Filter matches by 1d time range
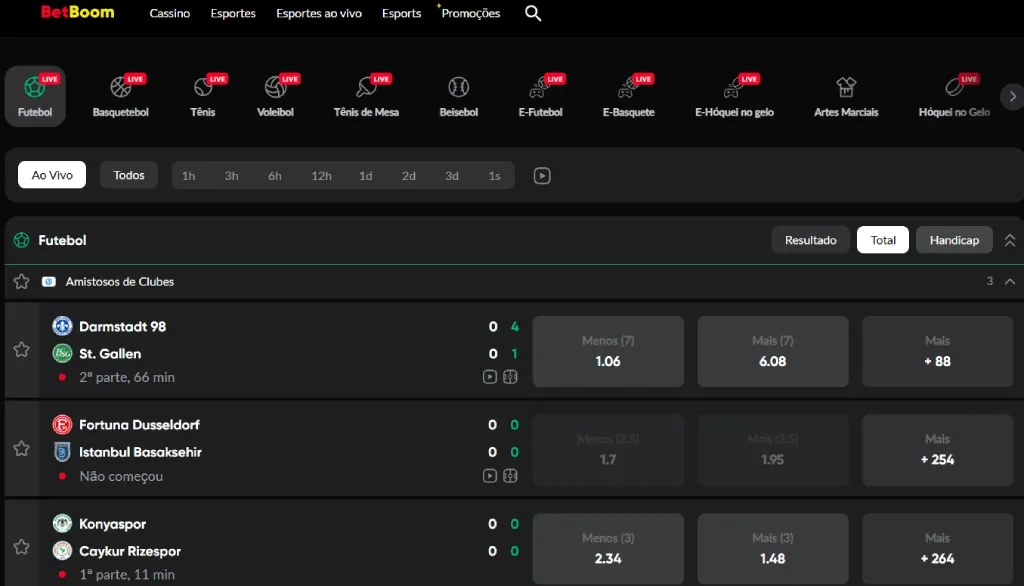The image size is (1024, 586). pyautogui.click(x=366, y=176)
